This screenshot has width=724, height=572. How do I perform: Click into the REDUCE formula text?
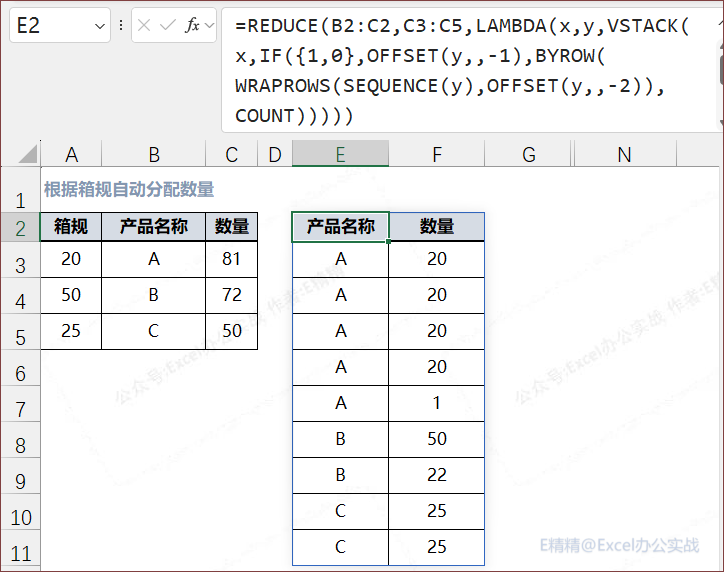pyautogui.click(x=462, y=70)
